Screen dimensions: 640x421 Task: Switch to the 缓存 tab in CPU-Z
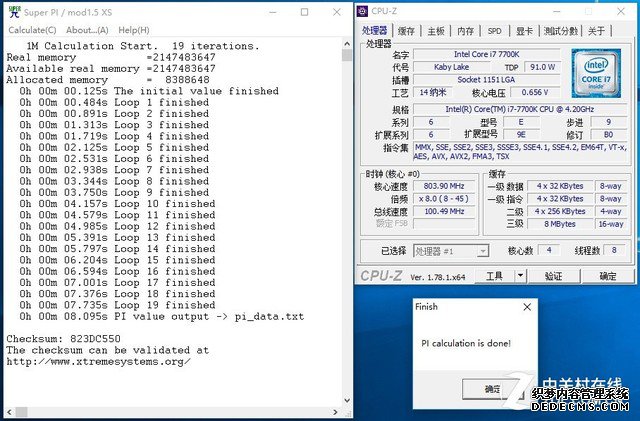(406, 31)
